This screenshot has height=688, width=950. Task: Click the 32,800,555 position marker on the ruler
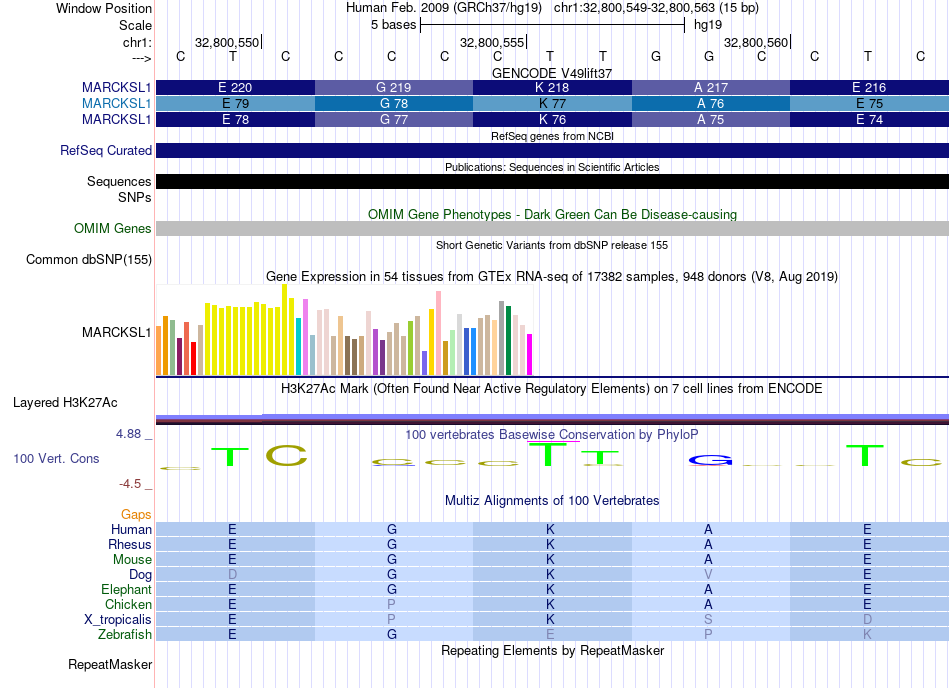click(493, 42)
